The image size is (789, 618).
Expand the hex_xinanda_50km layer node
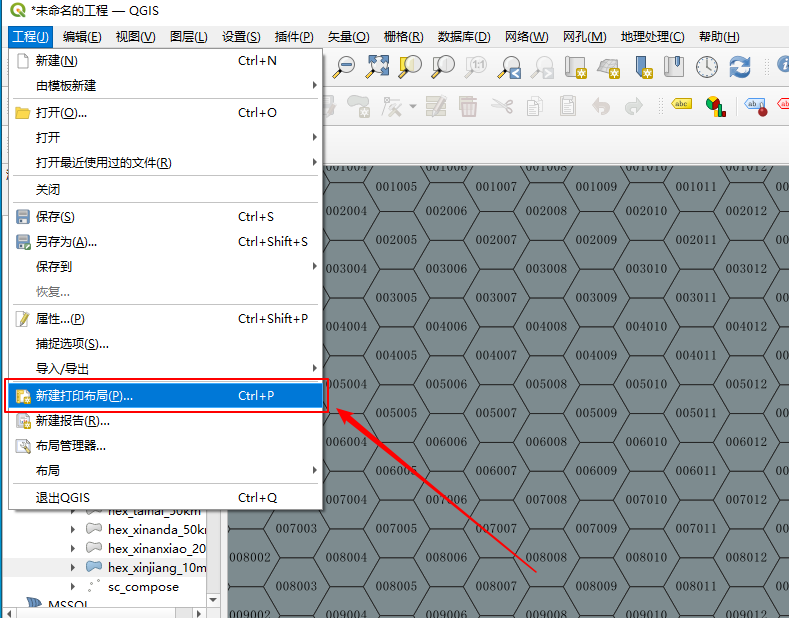(72, 529)
